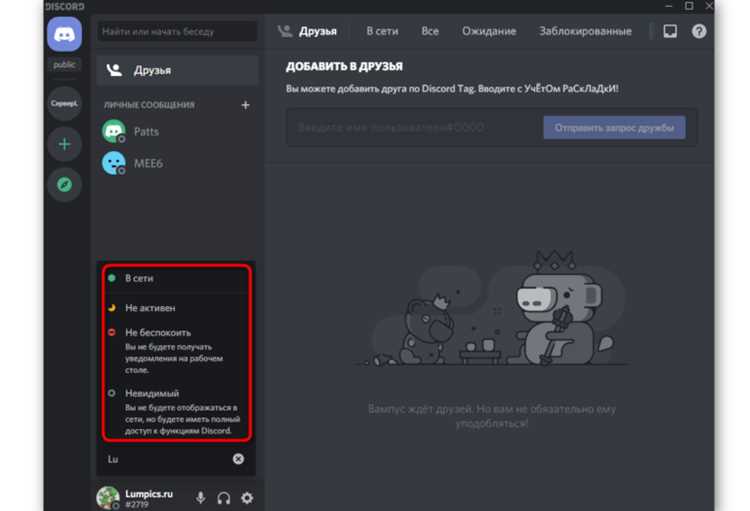The width and height of the screenshot is (750, 511).
Task: Click Отправить запрос дружбы button
Action: [x=614, y=128]
